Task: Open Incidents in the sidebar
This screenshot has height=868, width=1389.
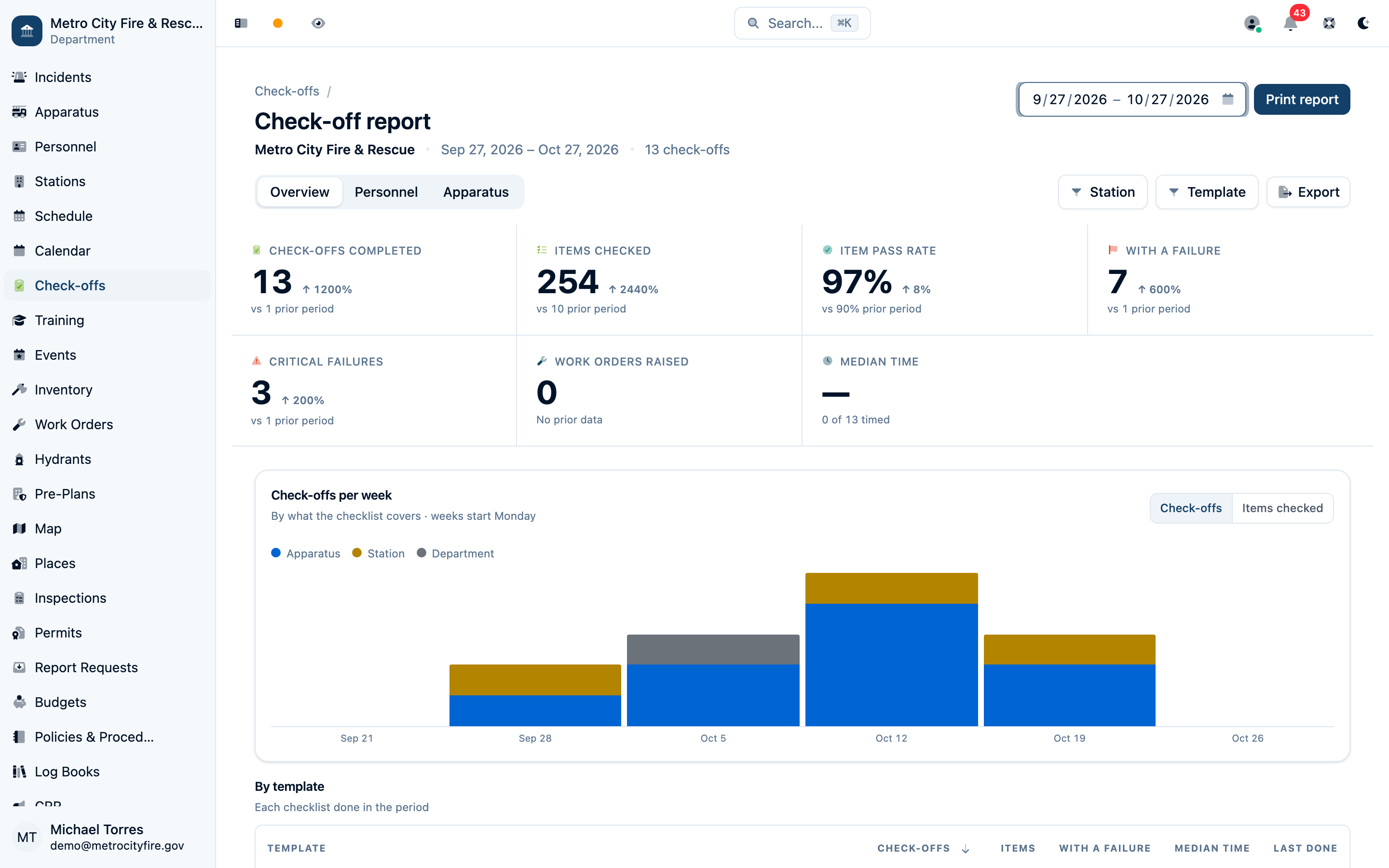Action: pyautogui.click(x=108, y=77)
